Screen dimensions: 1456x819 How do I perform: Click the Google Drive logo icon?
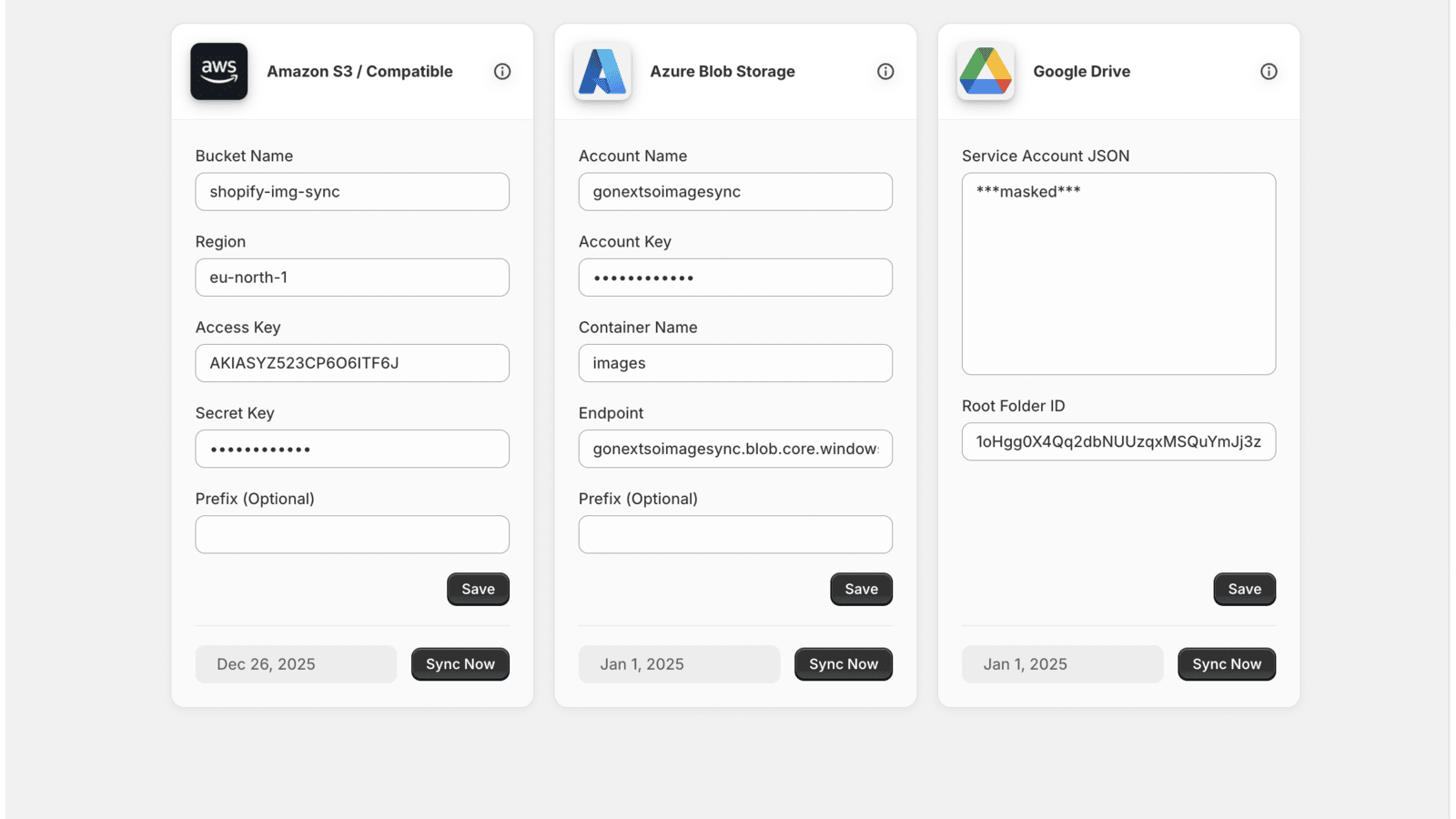[x=986, y=71]
